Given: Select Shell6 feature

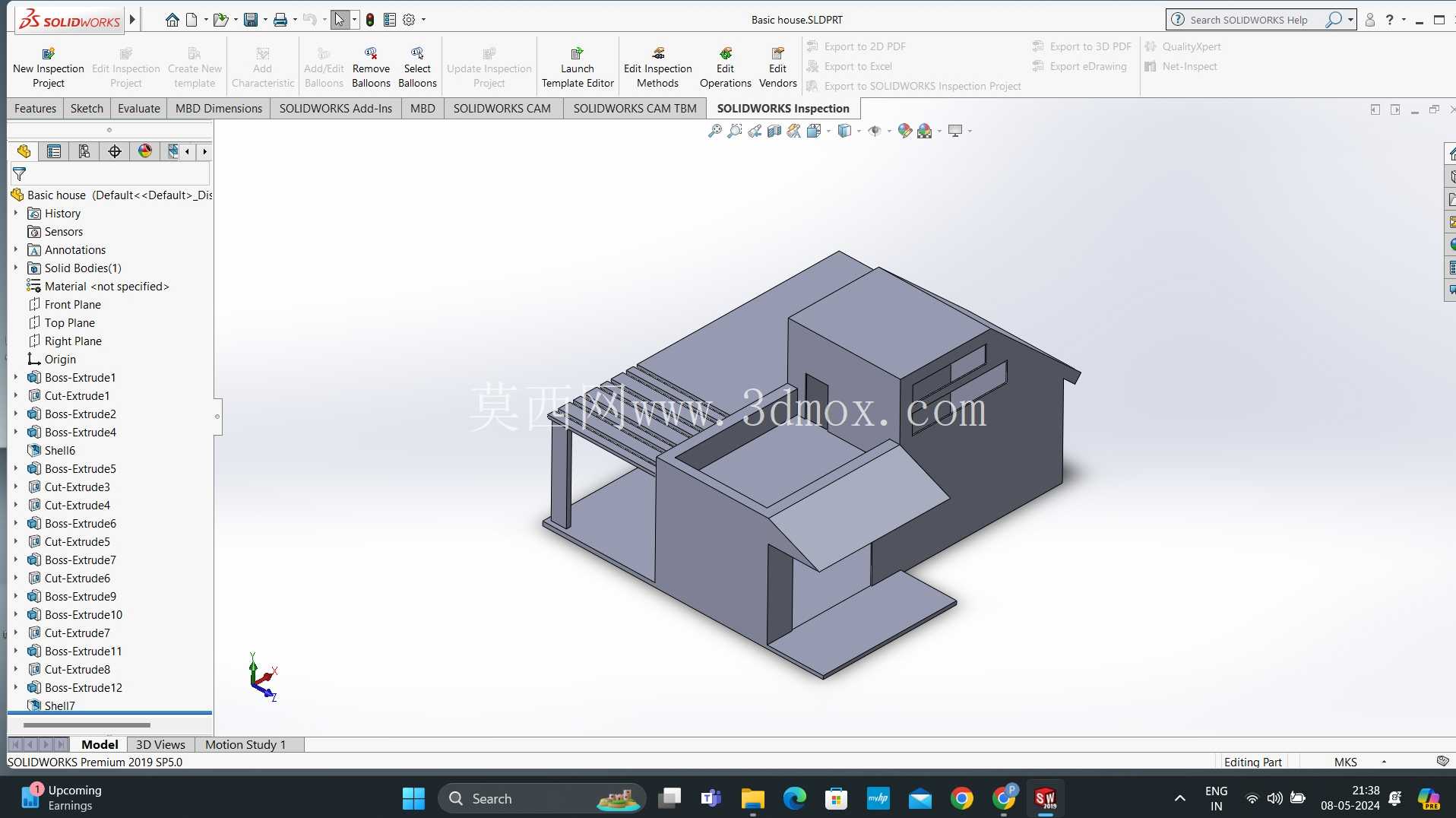Looking at the screenshot, I should tap(59, 451).
